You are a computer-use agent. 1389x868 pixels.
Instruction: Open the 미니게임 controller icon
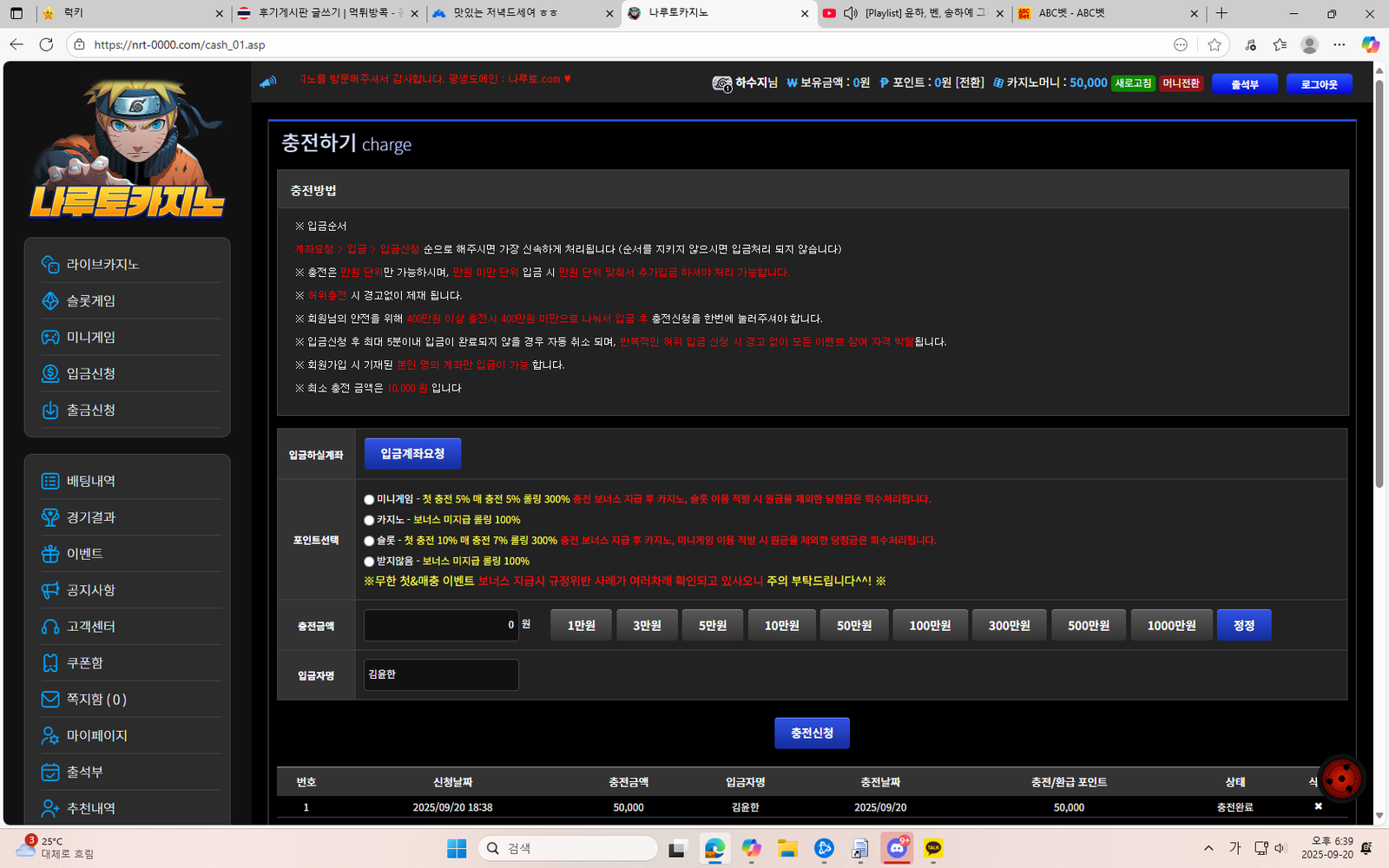tap(50, 338)
